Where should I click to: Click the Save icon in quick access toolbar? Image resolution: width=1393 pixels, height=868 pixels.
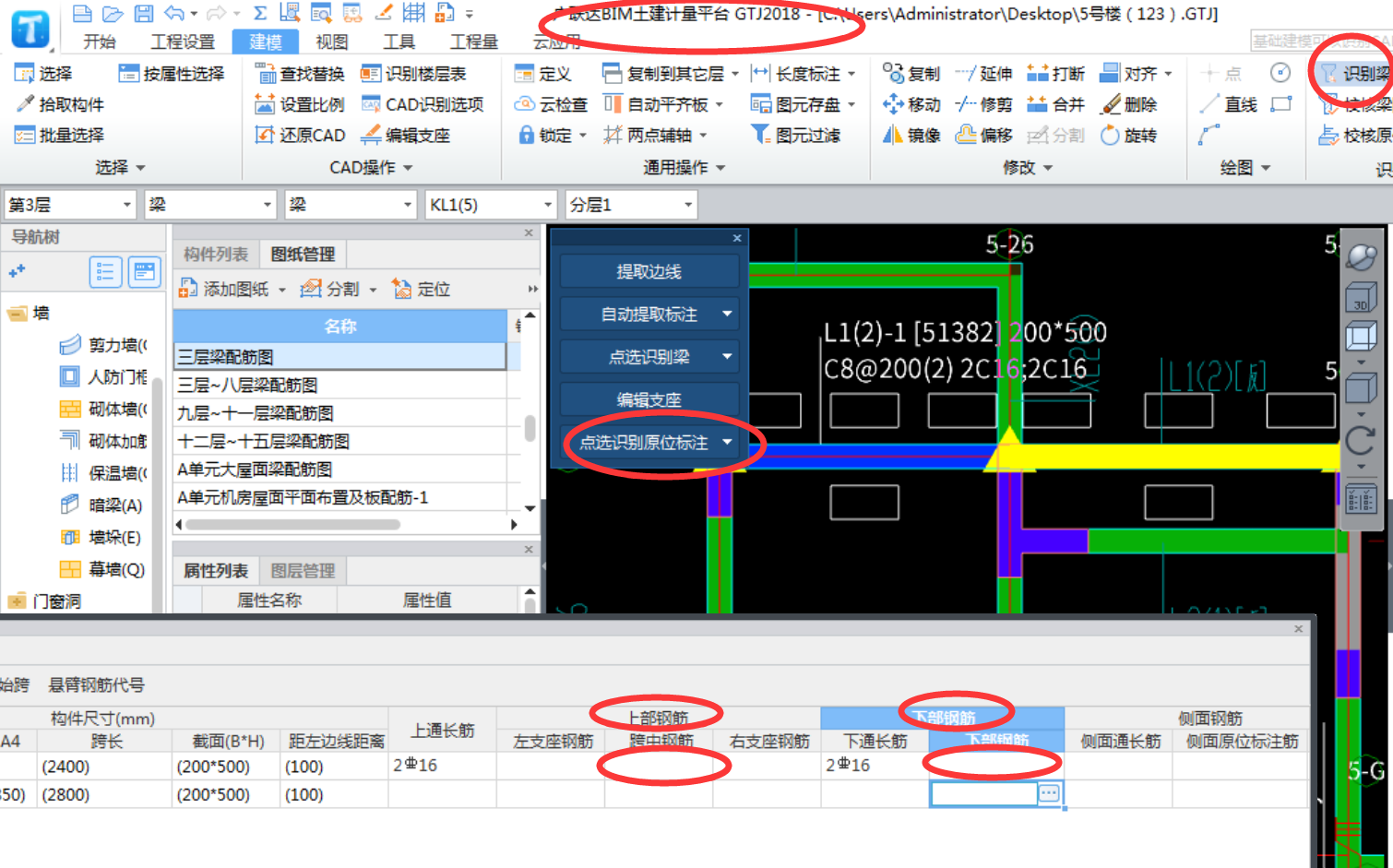[x=143, y=13]
